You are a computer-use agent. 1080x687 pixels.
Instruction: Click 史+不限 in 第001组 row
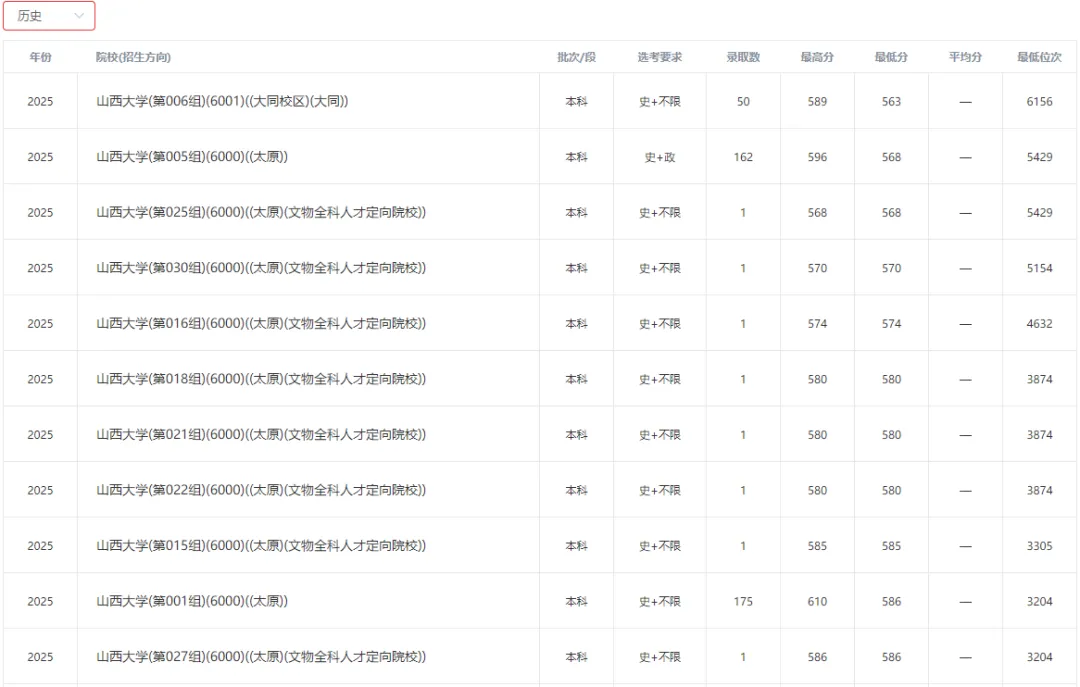click(x=660, y=602)
